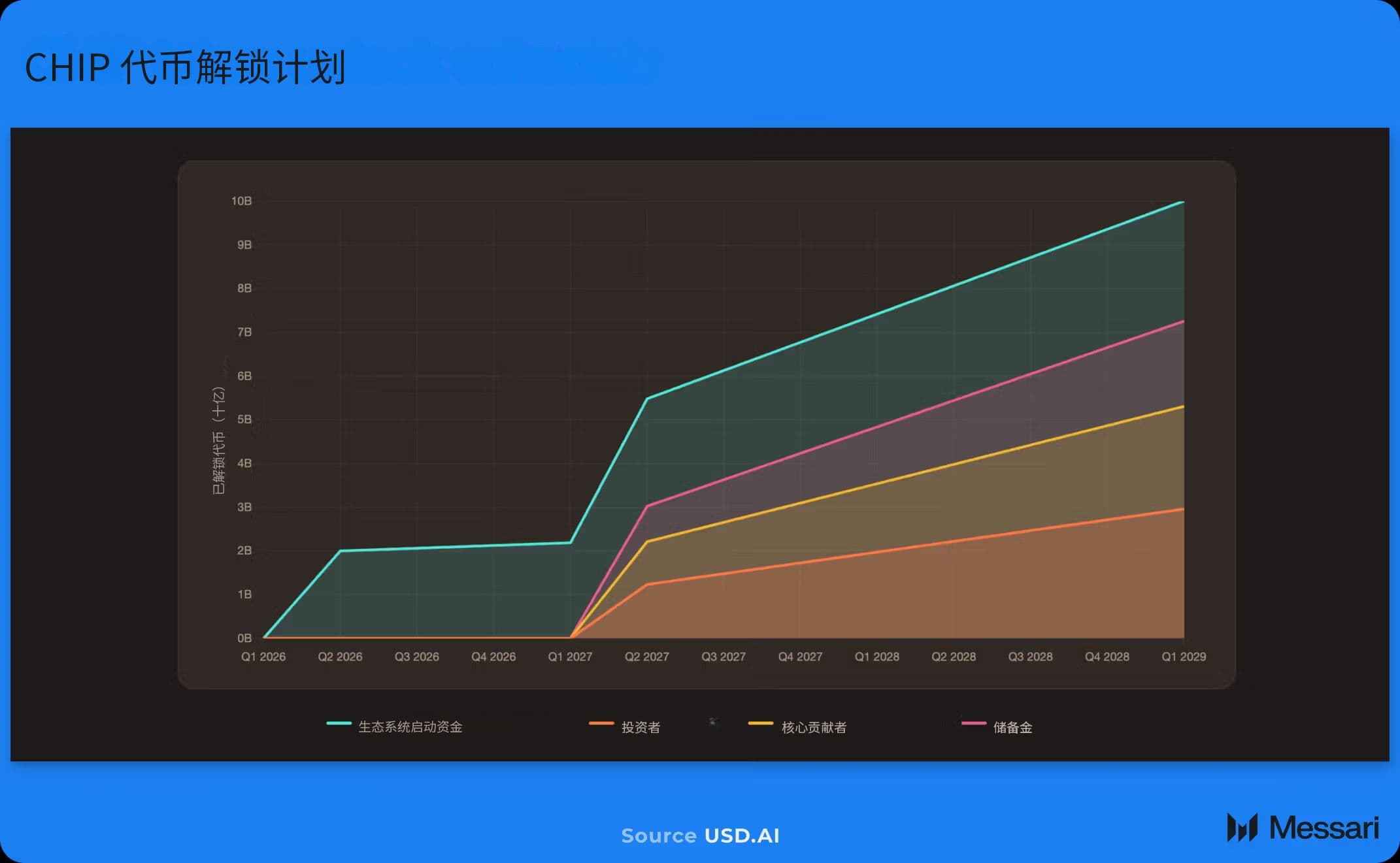Viewport: 1400px width, 863px height.
Task: Toggle the 投资者 legend entry
Action: (641, 727)
